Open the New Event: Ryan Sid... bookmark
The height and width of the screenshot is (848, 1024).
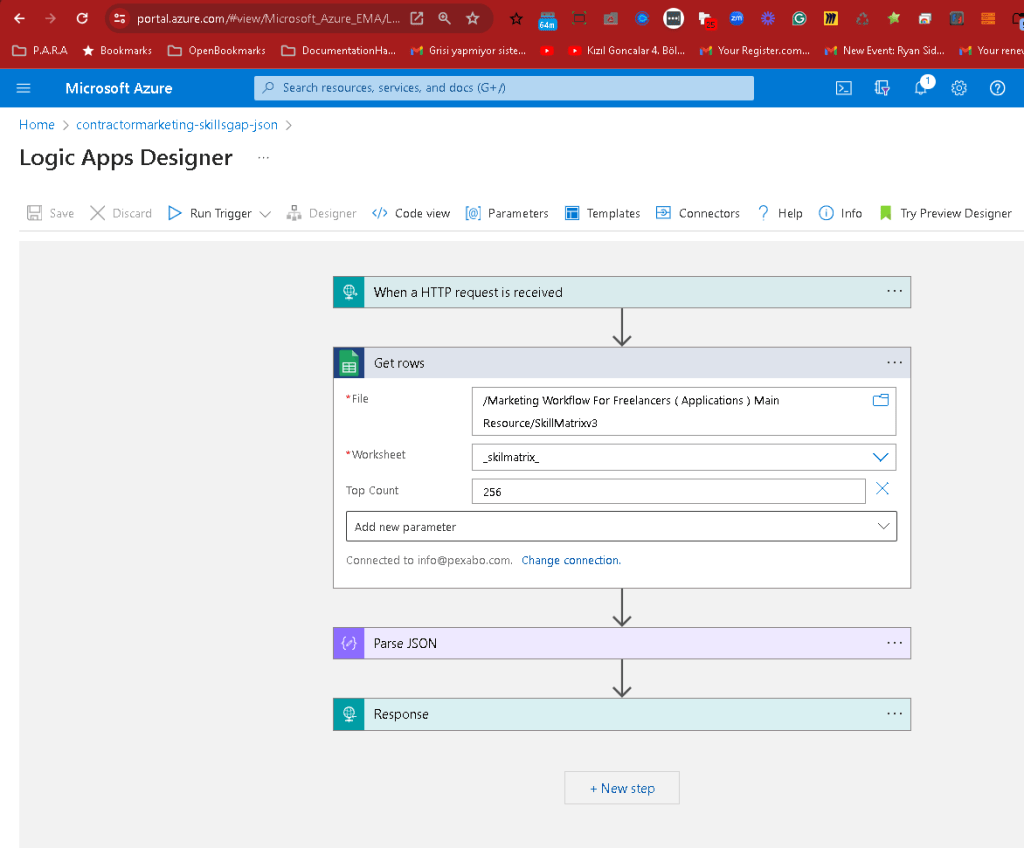[x=885, y=50]
